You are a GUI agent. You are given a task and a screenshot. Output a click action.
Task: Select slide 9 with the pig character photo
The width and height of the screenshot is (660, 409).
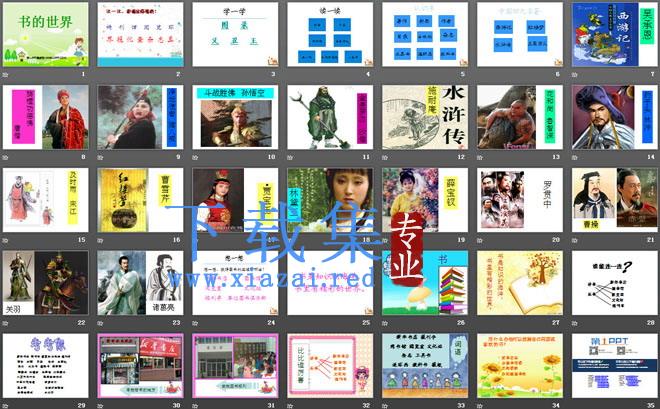(140, 117)
